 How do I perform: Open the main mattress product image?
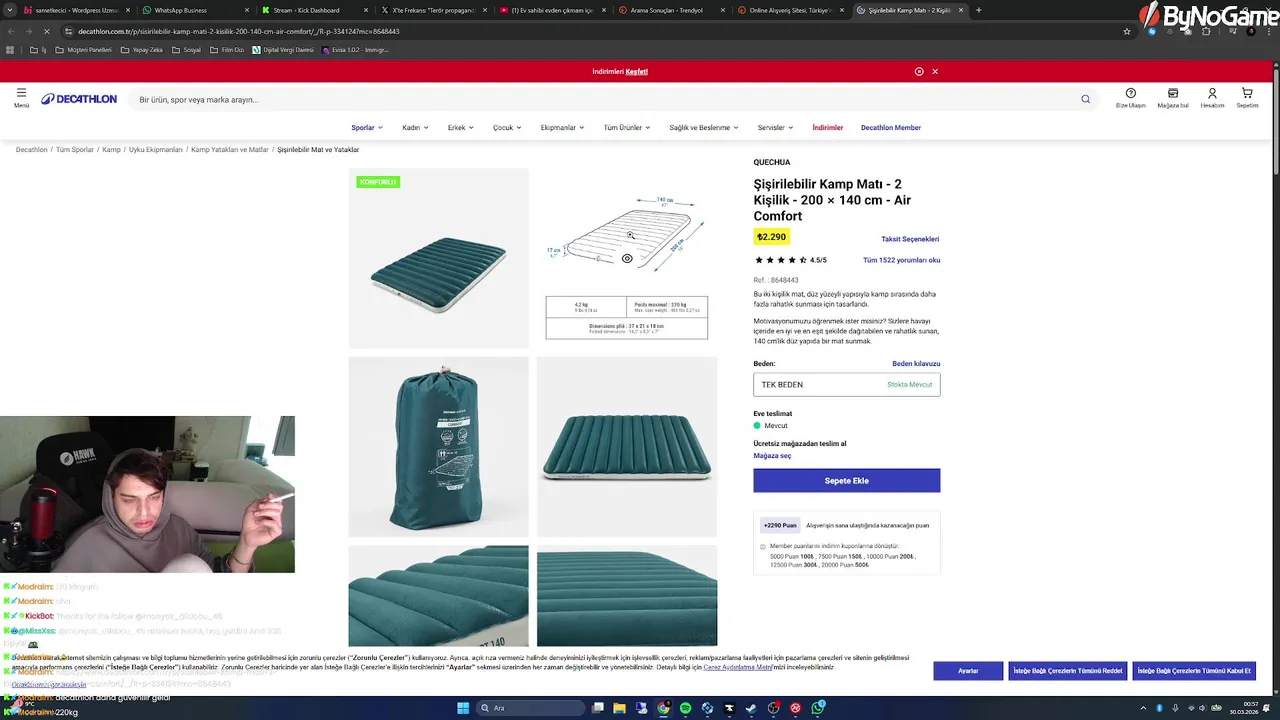coord(438,258)
